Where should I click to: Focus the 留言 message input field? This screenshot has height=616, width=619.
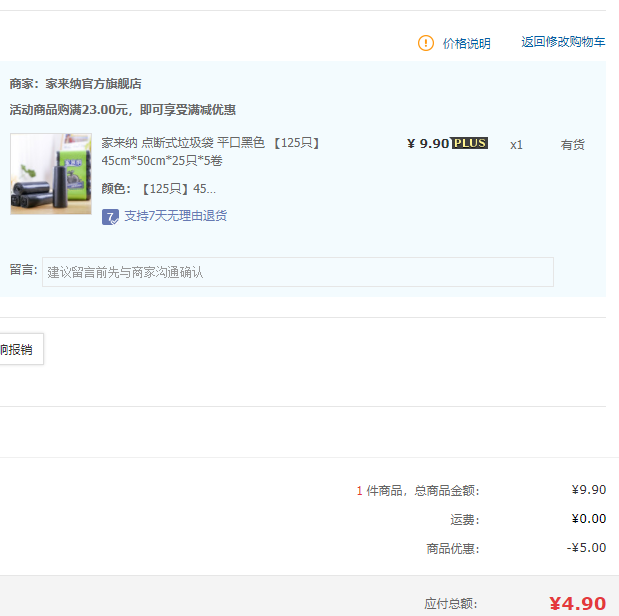click(x=297, y=272)
